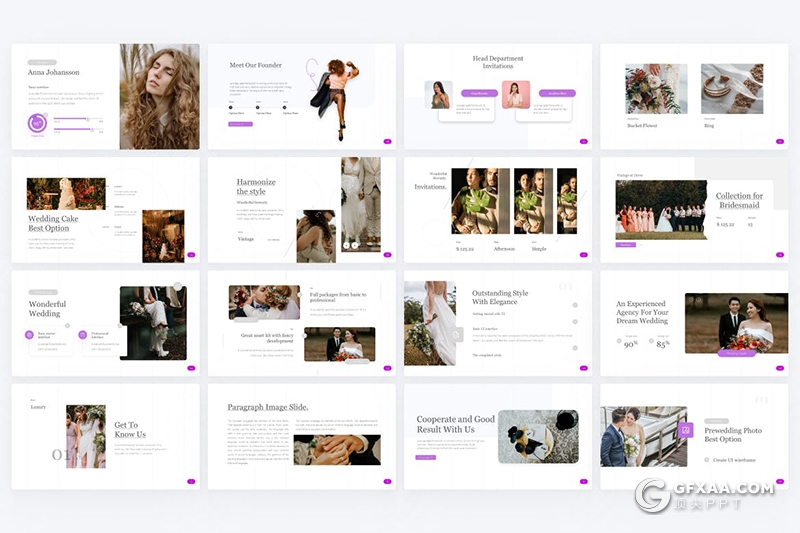Click the purple button below bridesmaid group photo
This screenshot has height=533, width=800.
pos(625,244)
